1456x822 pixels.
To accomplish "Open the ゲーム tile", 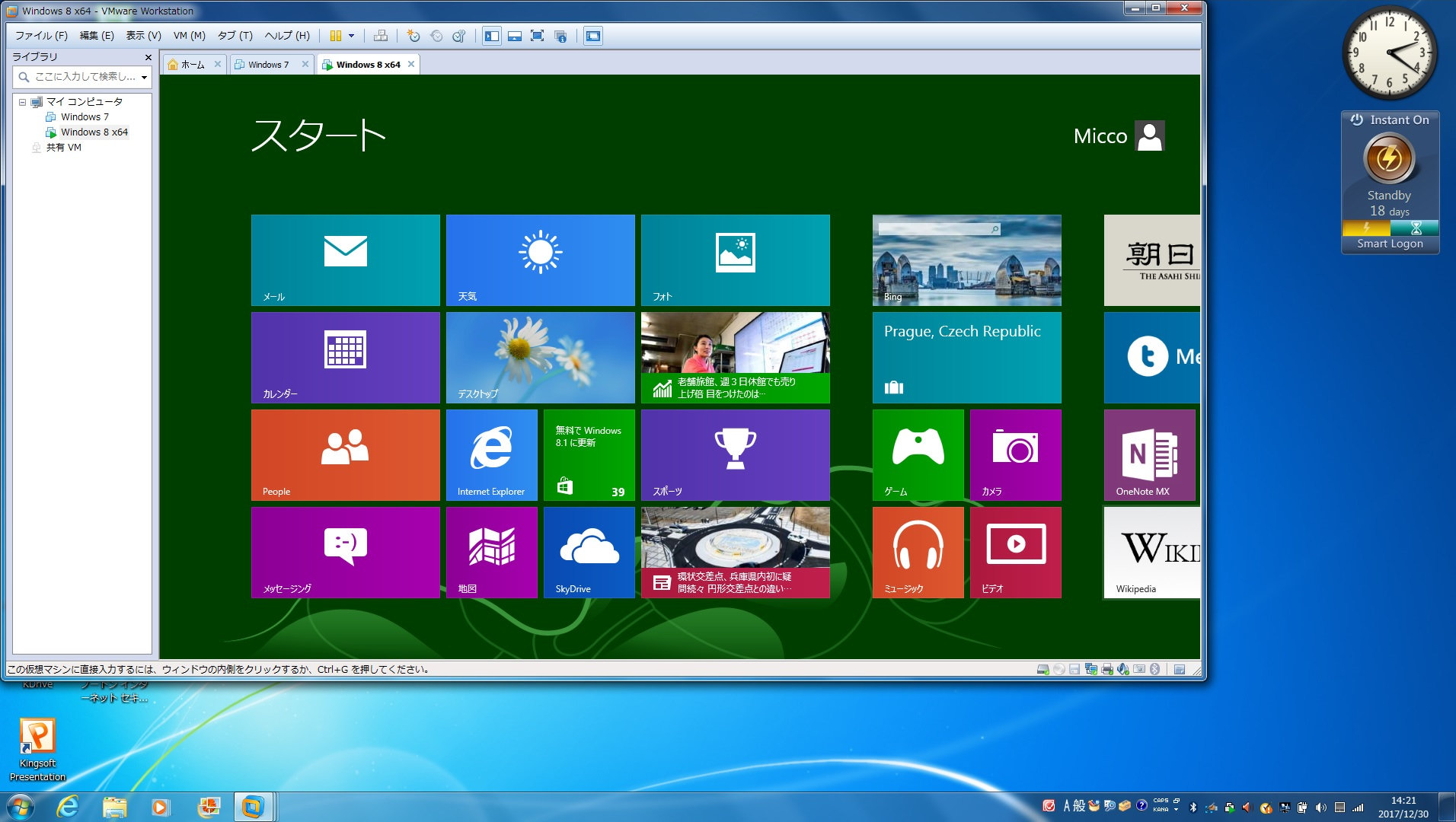I will [x=918, y=455].
